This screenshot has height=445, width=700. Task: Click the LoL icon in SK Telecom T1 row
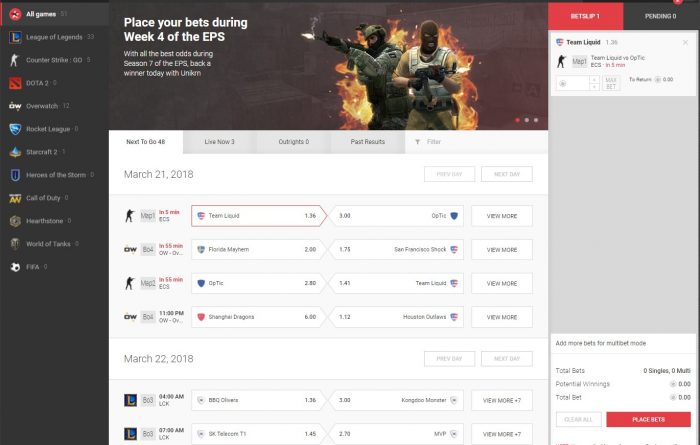130,433
